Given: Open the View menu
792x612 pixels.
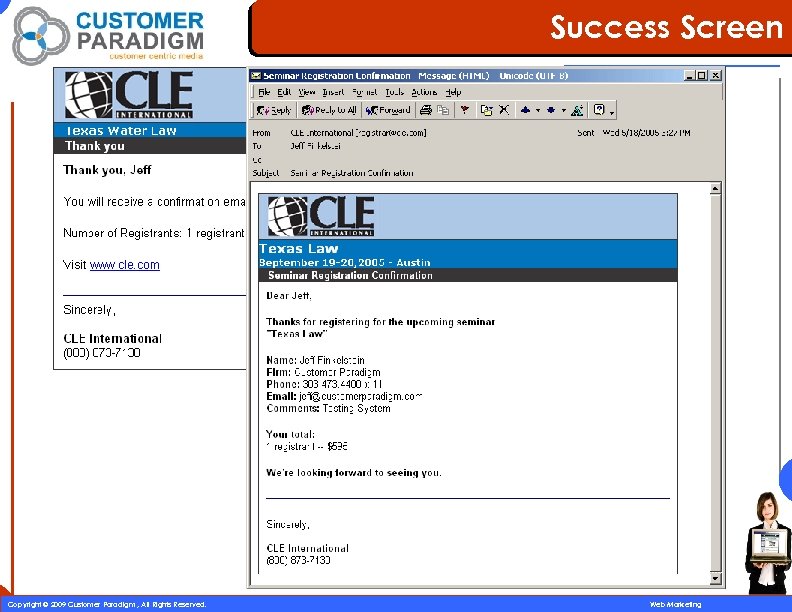Looking at the screenshot, I should [x=307, y=92].
